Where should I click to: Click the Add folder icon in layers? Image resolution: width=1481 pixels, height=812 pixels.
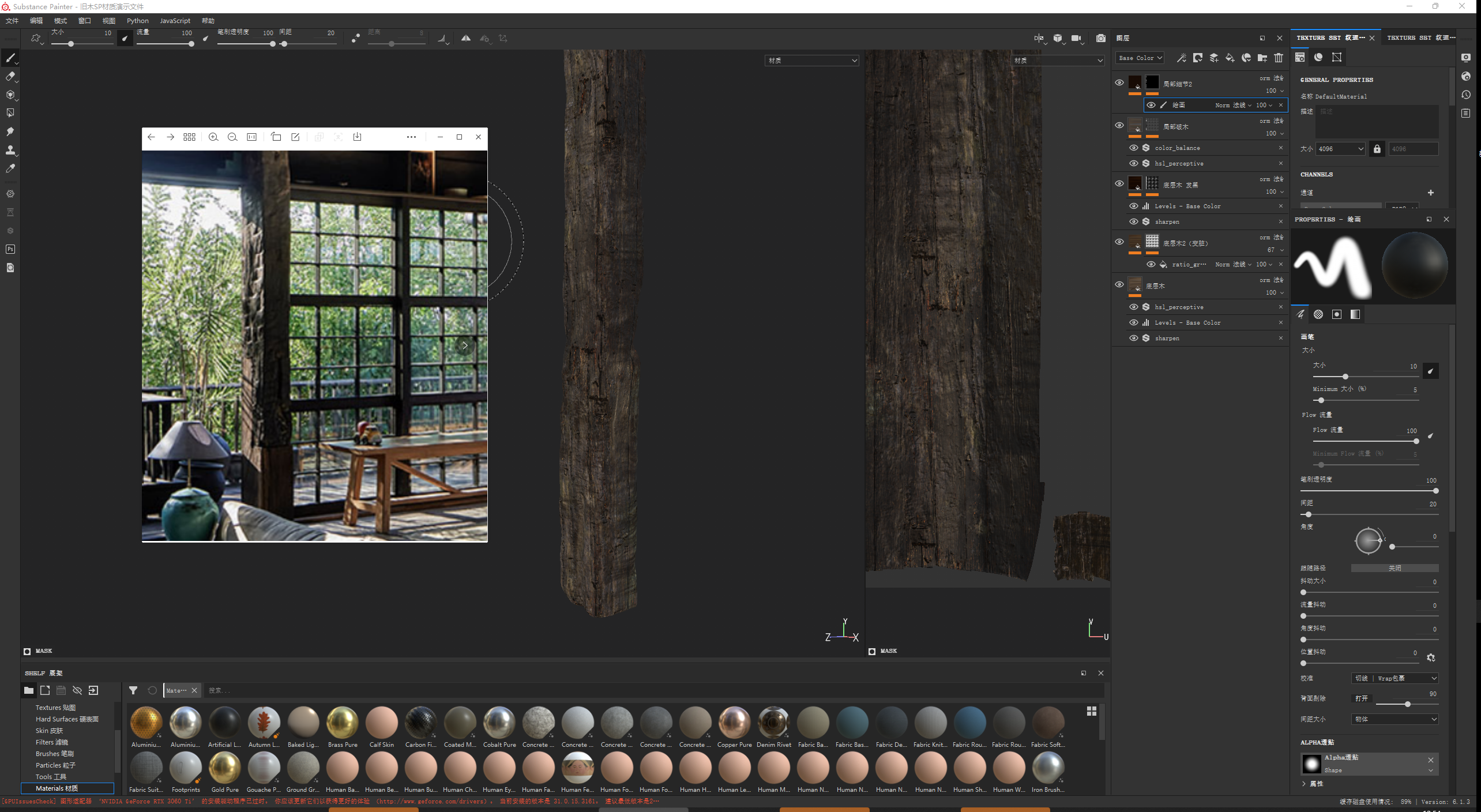[1262, 58]
